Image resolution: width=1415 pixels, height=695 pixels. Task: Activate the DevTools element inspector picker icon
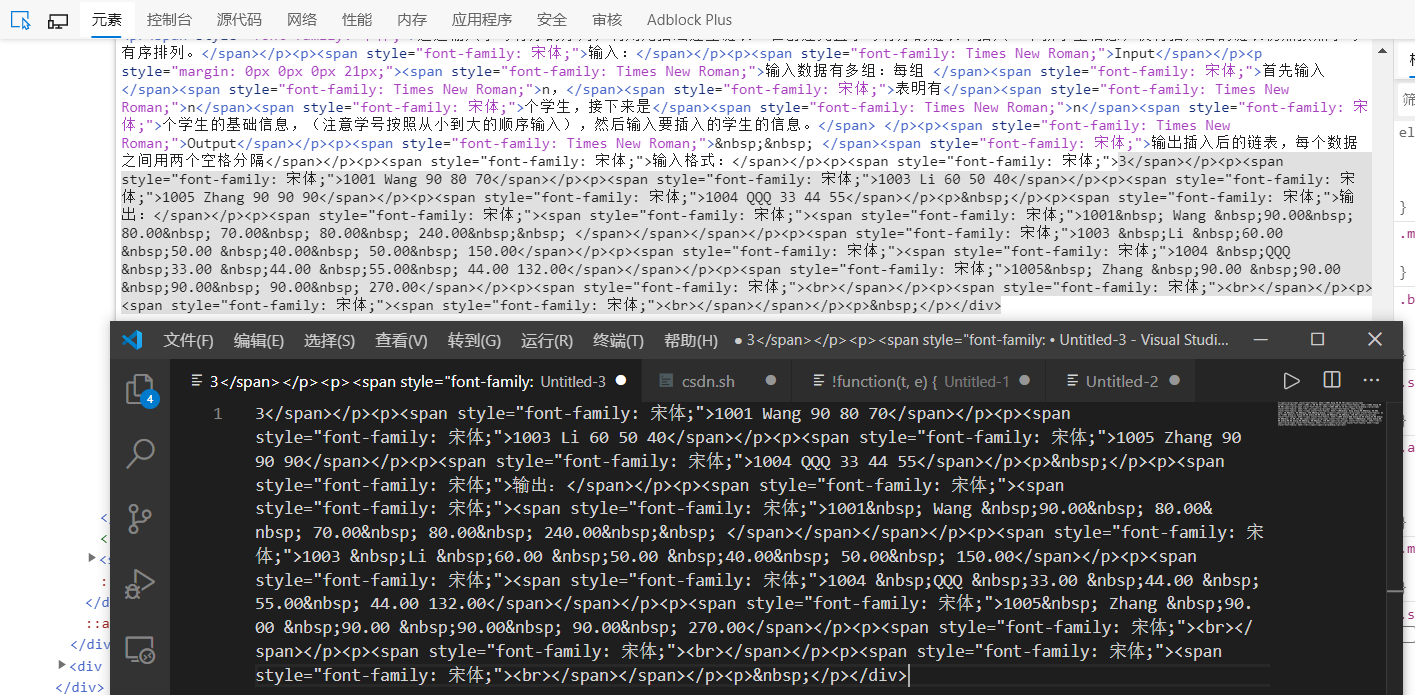pos(21,20)
